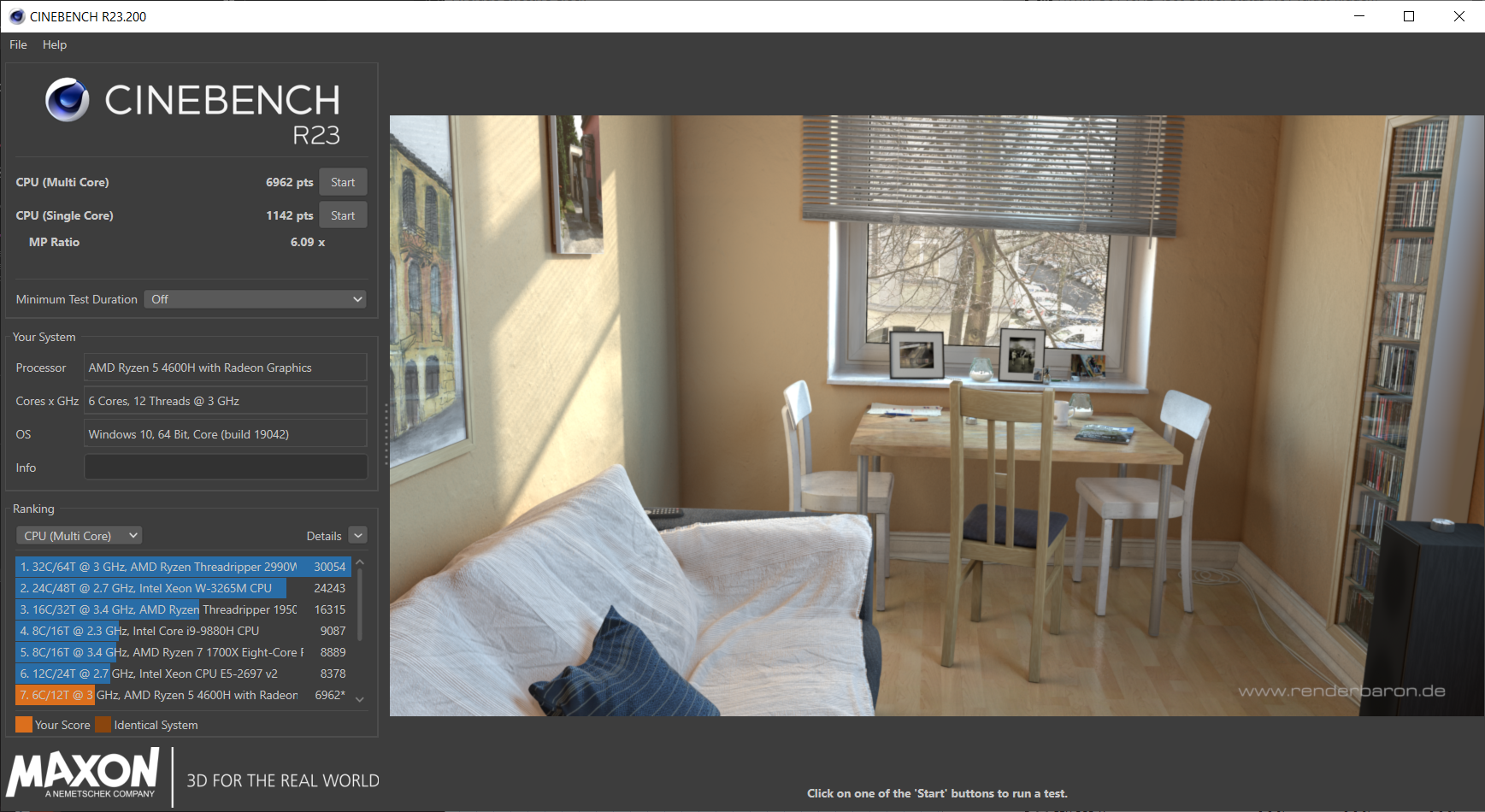
Task: Minimize the Cinebench window
Action: tap(1359, 16)
